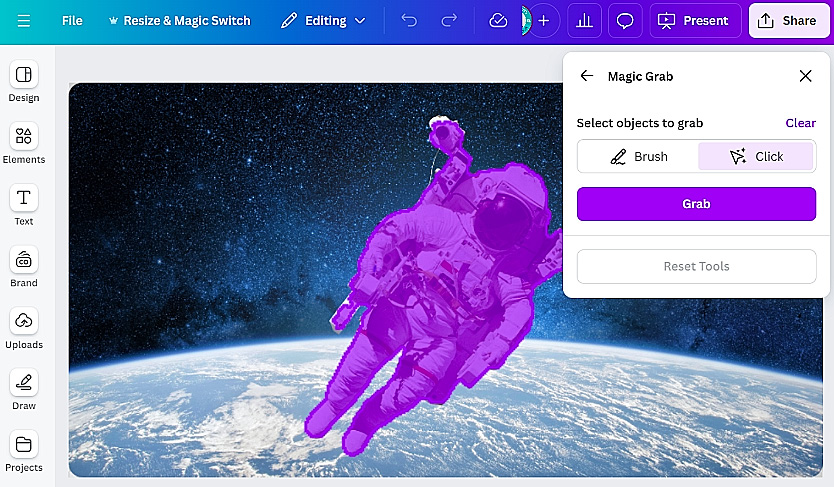Start presentation with Present button
834x487 pixels.
(695, 21)
